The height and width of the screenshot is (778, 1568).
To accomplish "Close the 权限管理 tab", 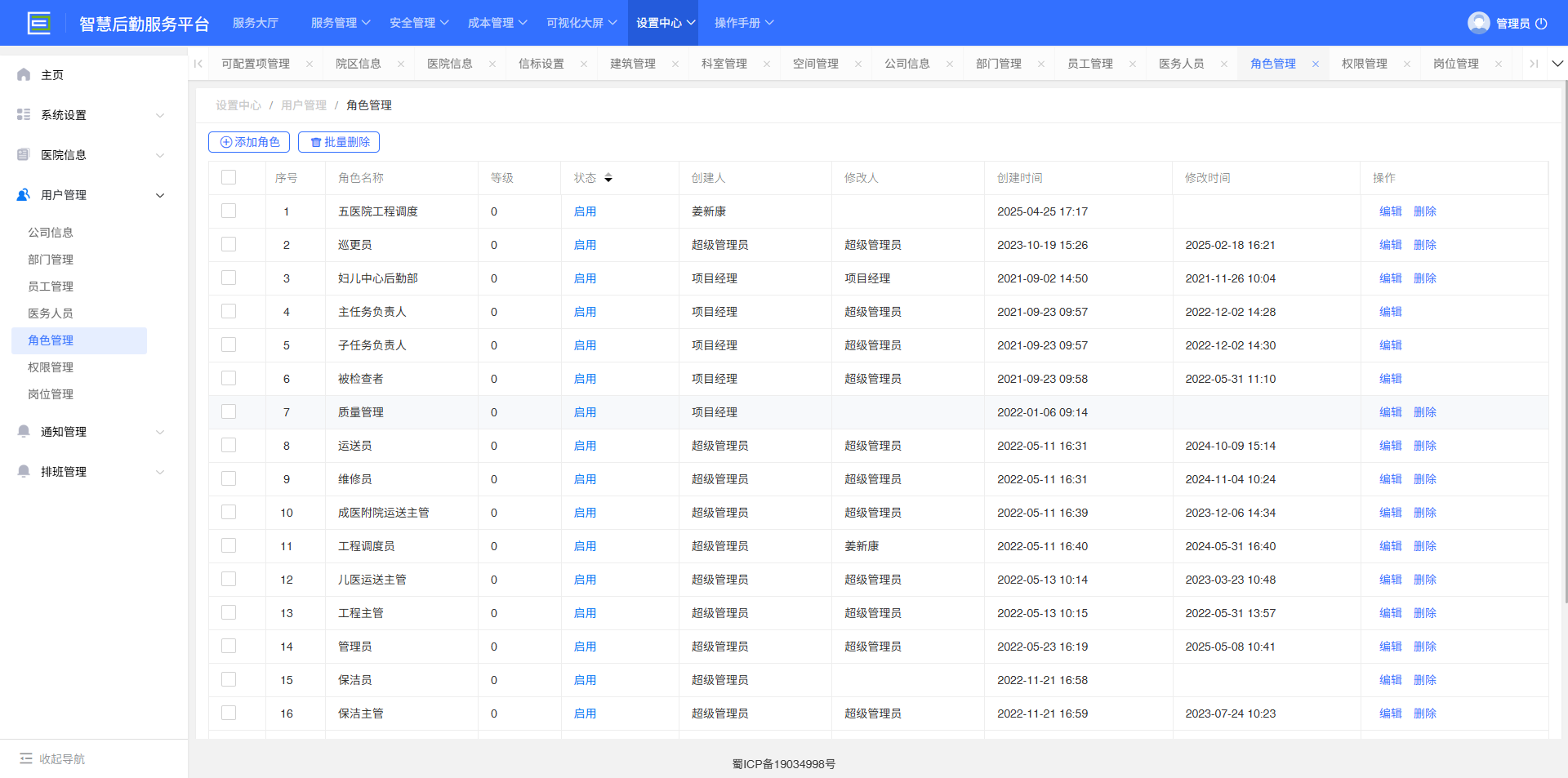I will click(x=1407, y=64).
